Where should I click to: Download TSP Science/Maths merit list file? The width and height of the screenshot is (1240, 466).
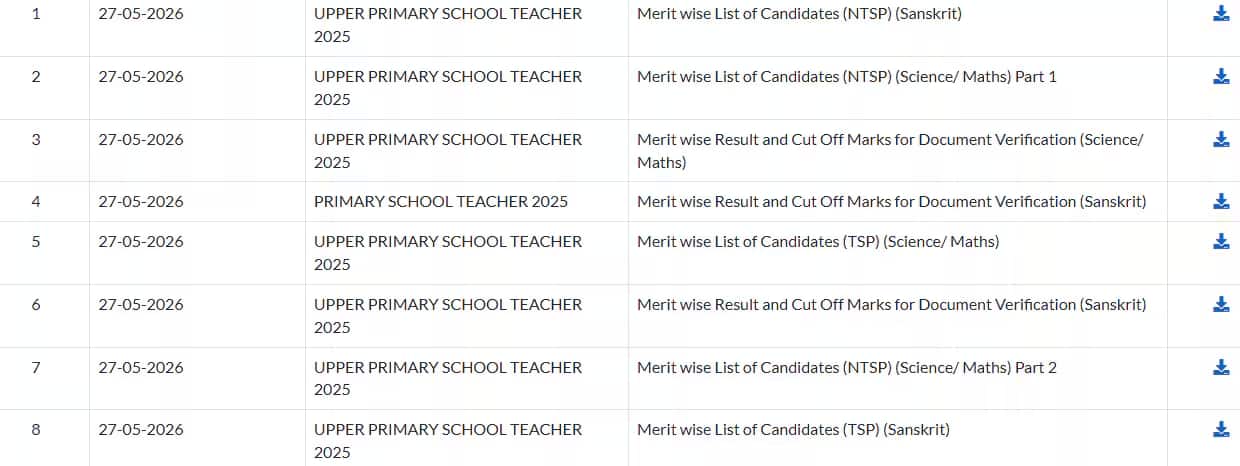tap(1221, 241)
